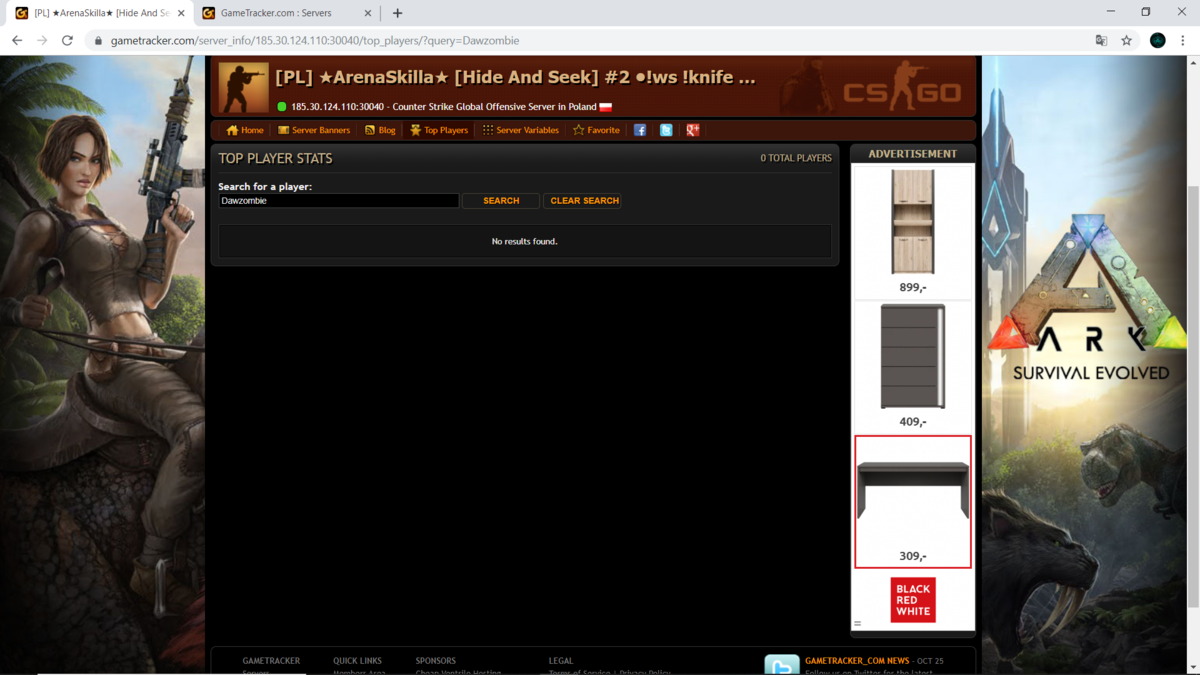
Task: Go to Server Variables page
Action: pyautogui.click(x=520, y=130)
